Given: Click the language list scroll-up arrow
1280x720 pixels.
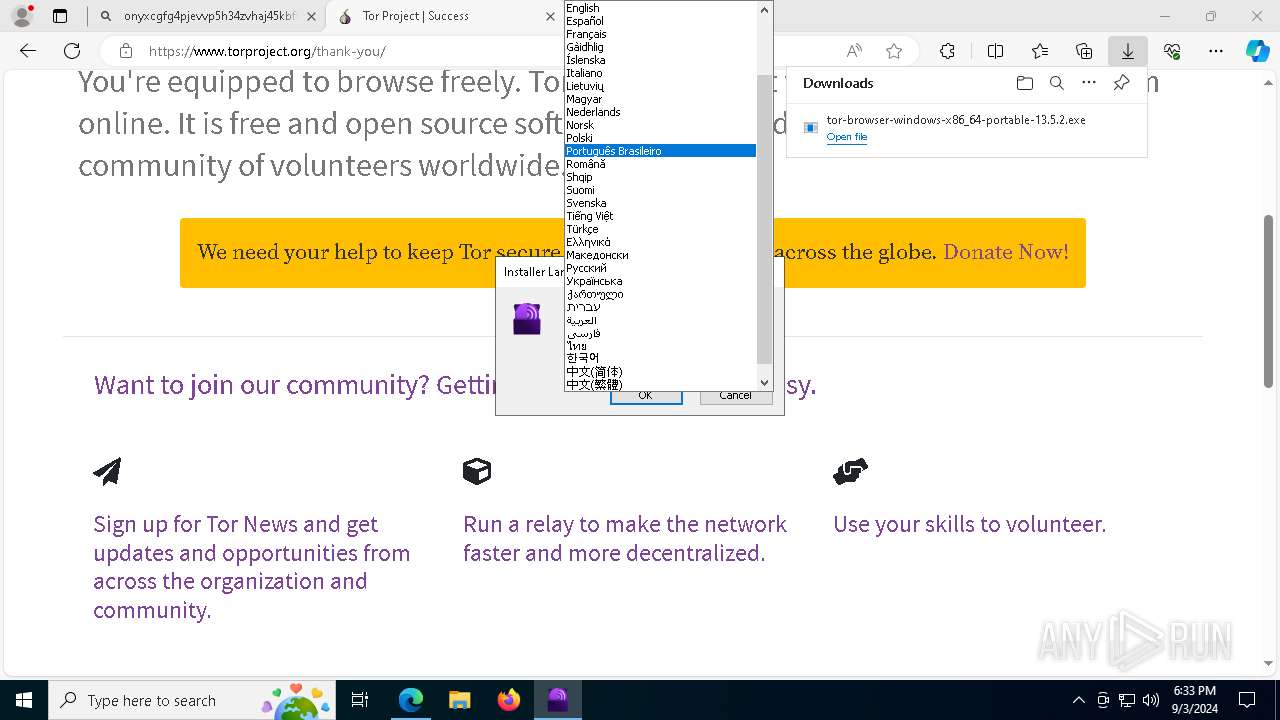Looking at the screenshot, I should pyautogui.click(x=765, y=10).
